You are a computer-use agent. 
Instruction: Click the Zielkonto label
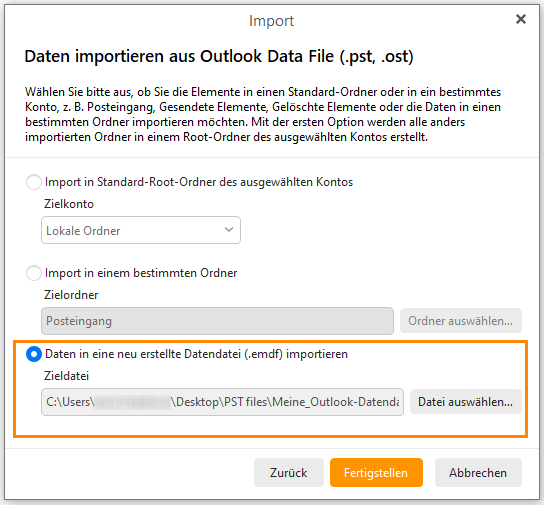[x=69, y=204]
